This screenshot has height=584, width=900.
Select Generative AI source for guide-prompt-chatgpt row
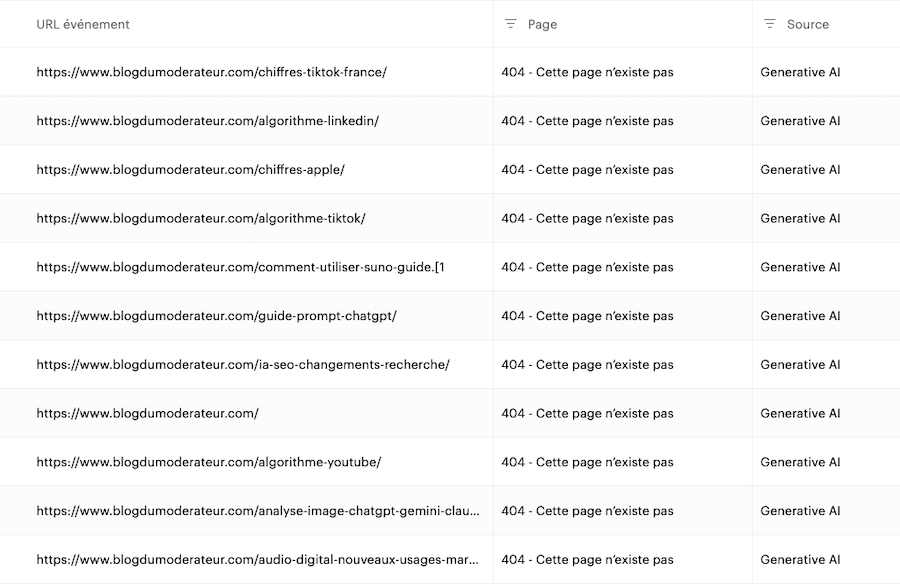point(800,316)
